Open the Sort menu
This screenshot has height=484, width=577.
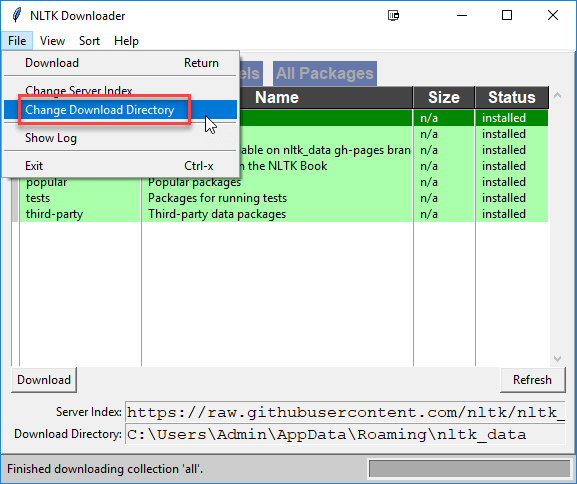(x=89, y=40)
